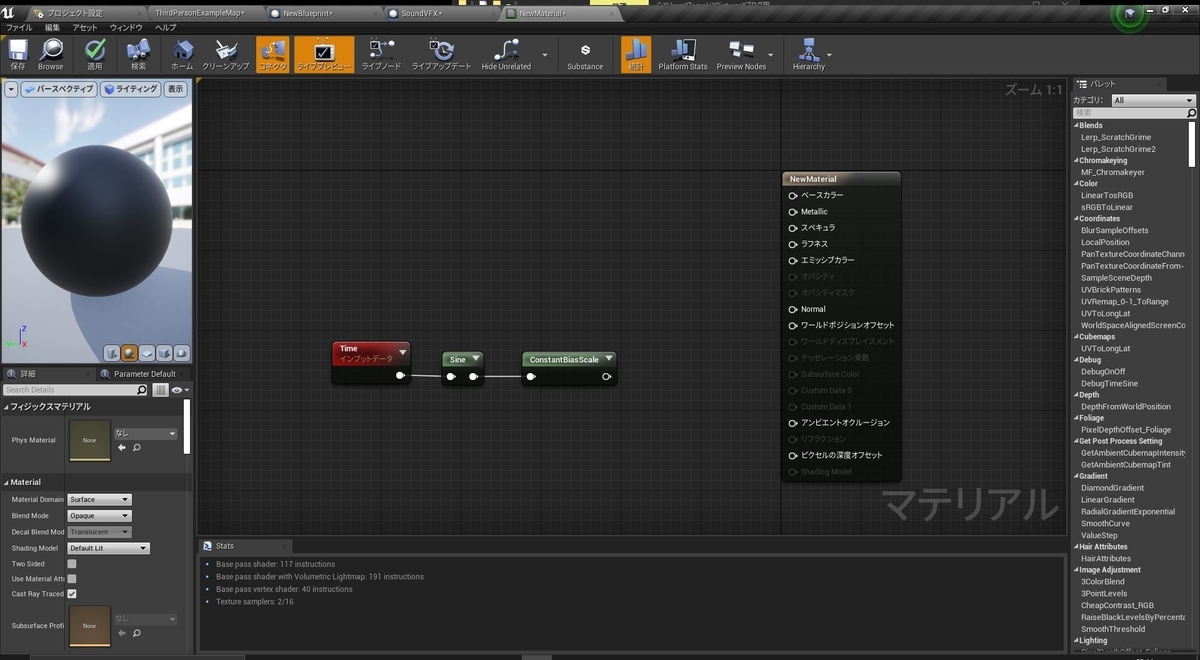
Task: Open Shading Model Default Lit dropdown
Action: pyautogui.click(x=108, y=548)
